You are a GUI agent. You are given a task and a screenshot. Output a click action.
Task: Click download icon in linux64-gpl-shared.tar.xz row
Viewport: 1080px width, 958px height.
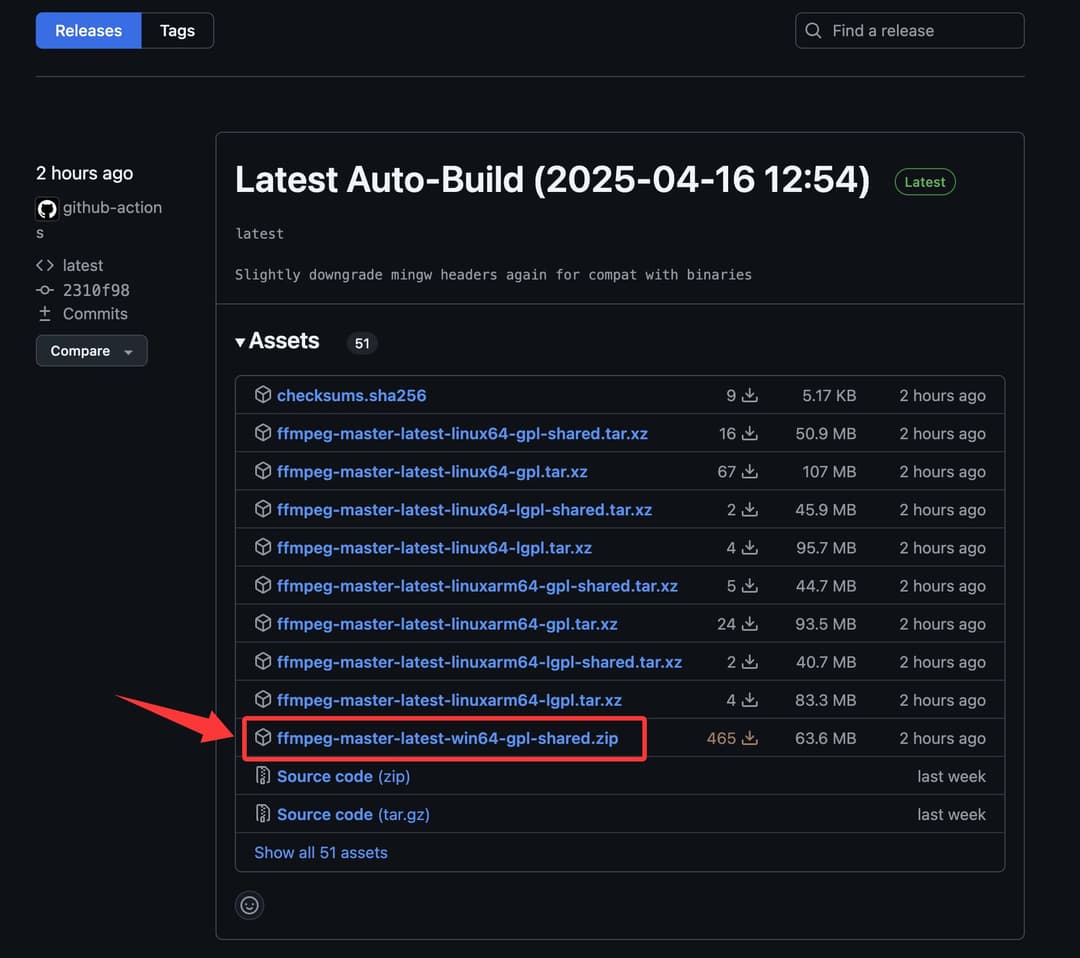750,434
